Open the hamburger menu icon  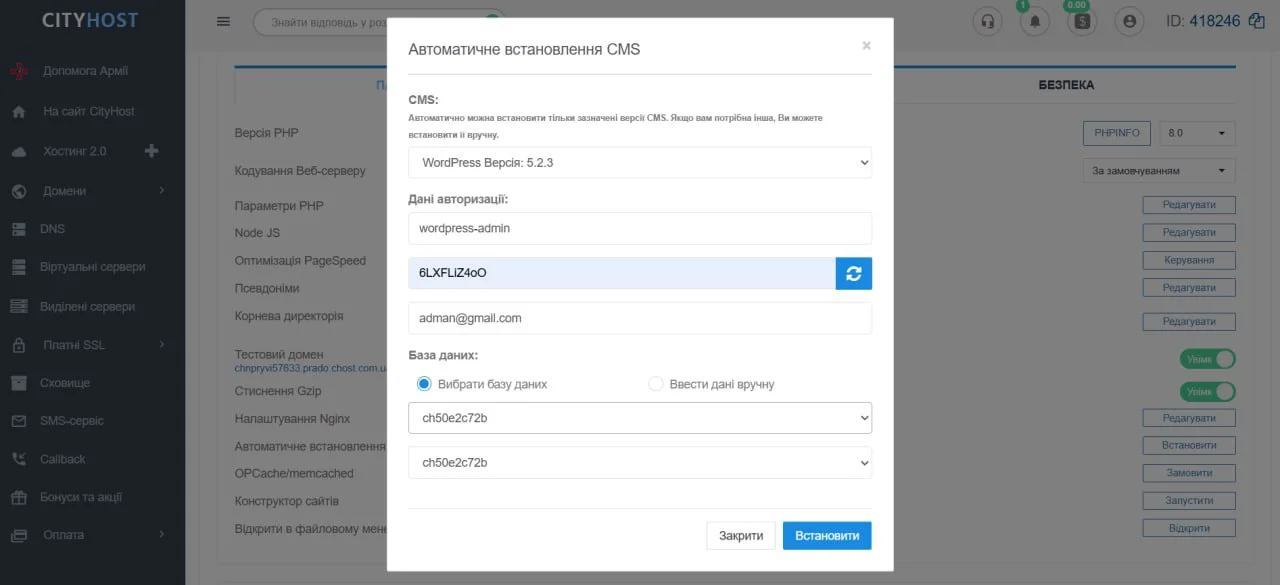click(x=223, y=21)
